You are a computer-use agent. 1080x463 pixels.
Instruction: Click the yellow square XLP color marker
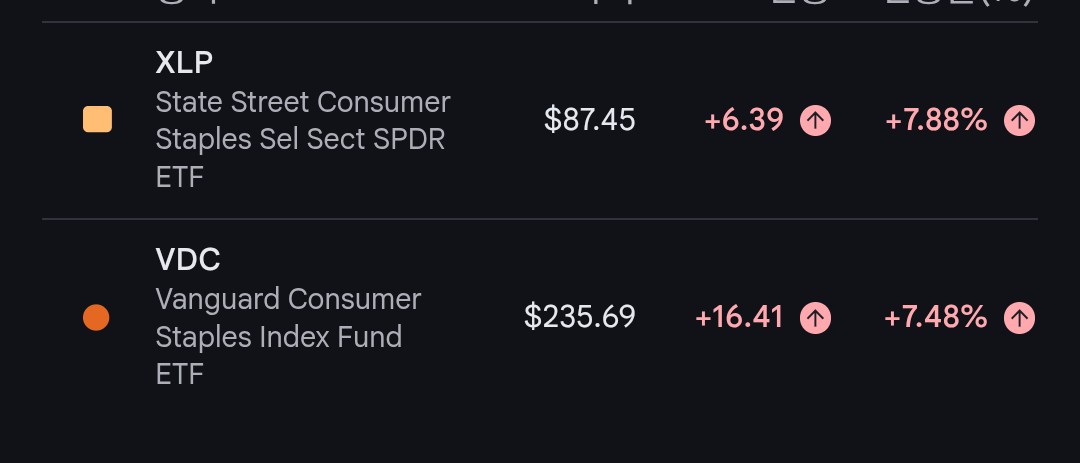tap(97, 119)
